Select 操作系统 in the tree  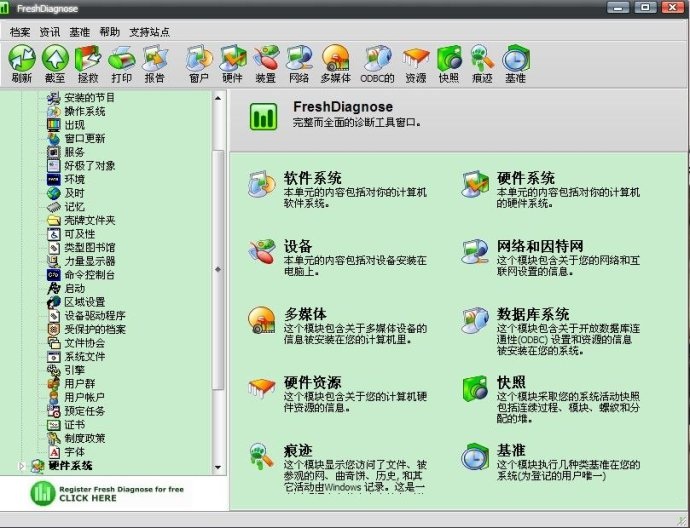pos(84,111)
